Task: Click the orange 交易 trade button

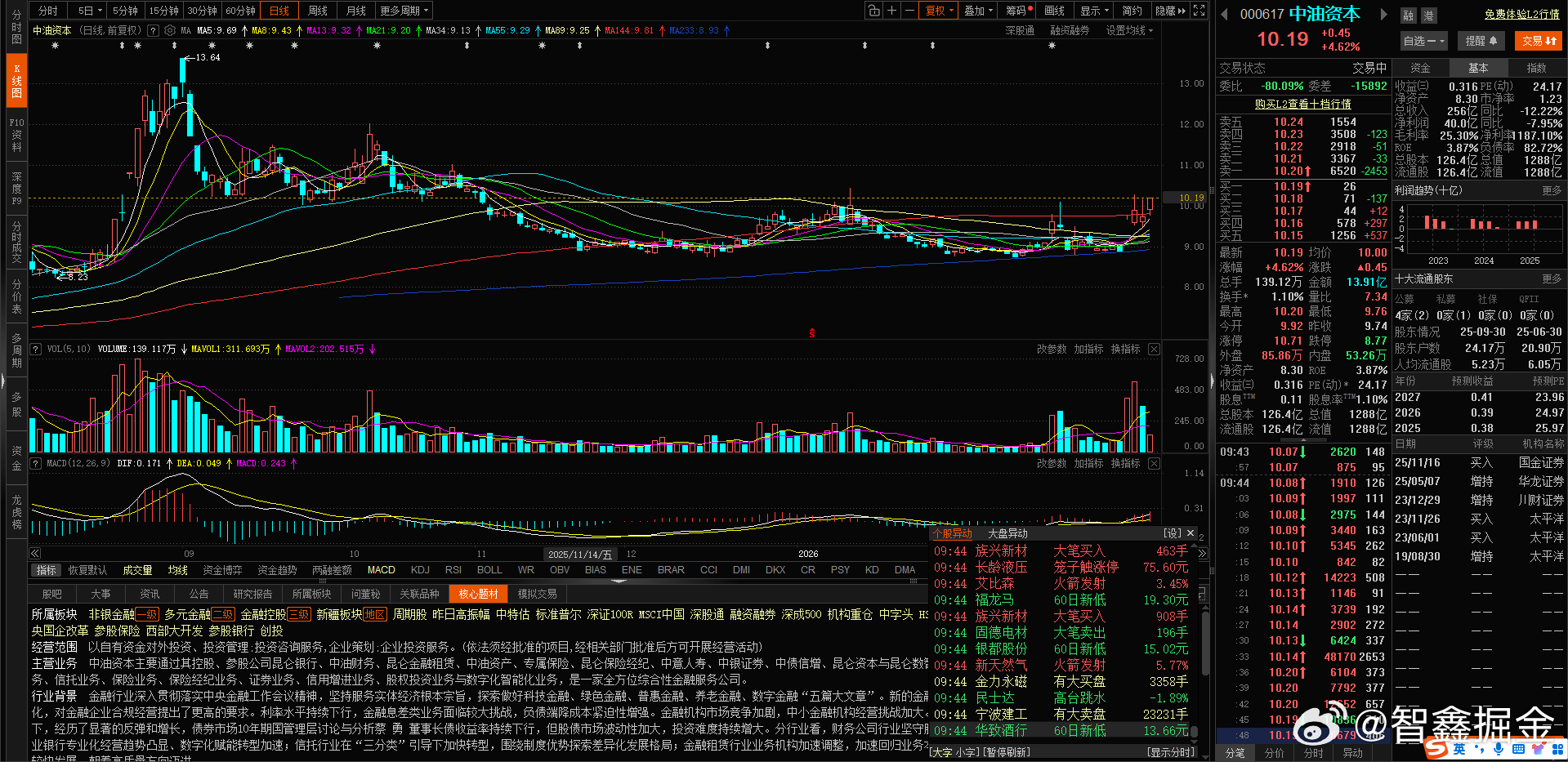Action: pos(1539,41)
